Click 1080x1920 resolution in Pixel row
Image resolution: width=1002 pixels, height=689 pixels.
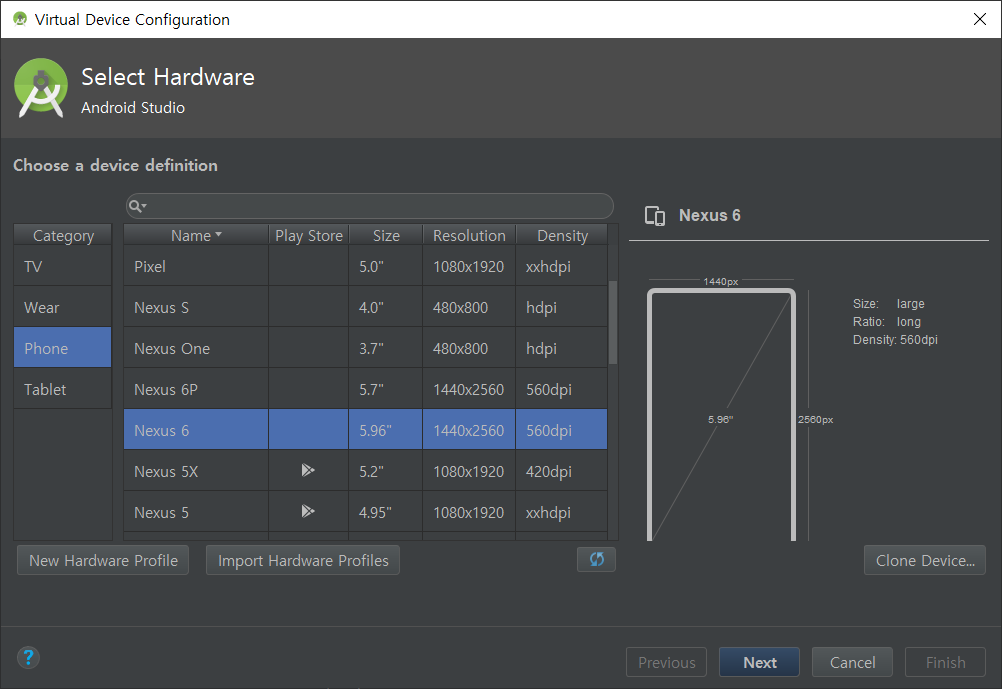tap(468, 267)
